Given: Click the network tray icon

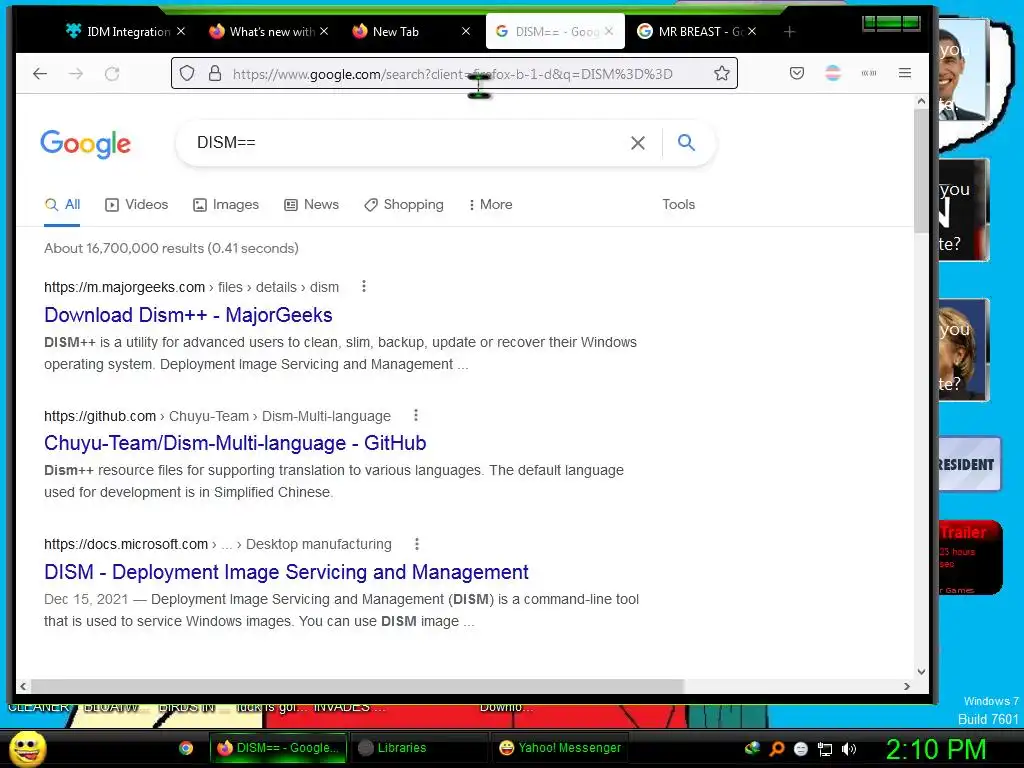Looking at the screenshot, I should coord(825,749).
